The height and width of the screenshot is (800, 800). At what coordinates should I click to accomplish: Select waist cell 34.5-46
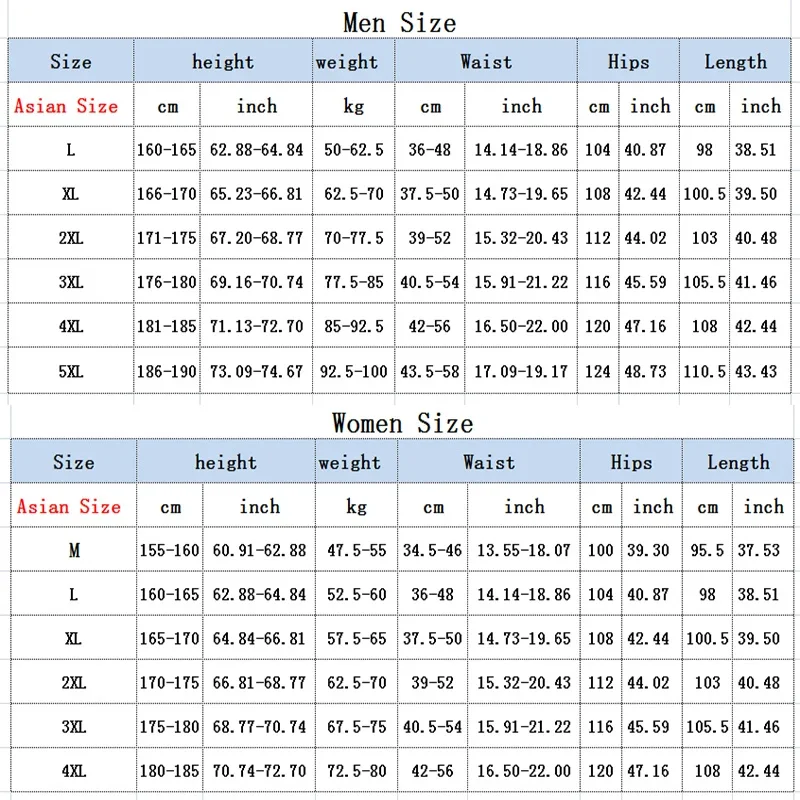point(432,550)
